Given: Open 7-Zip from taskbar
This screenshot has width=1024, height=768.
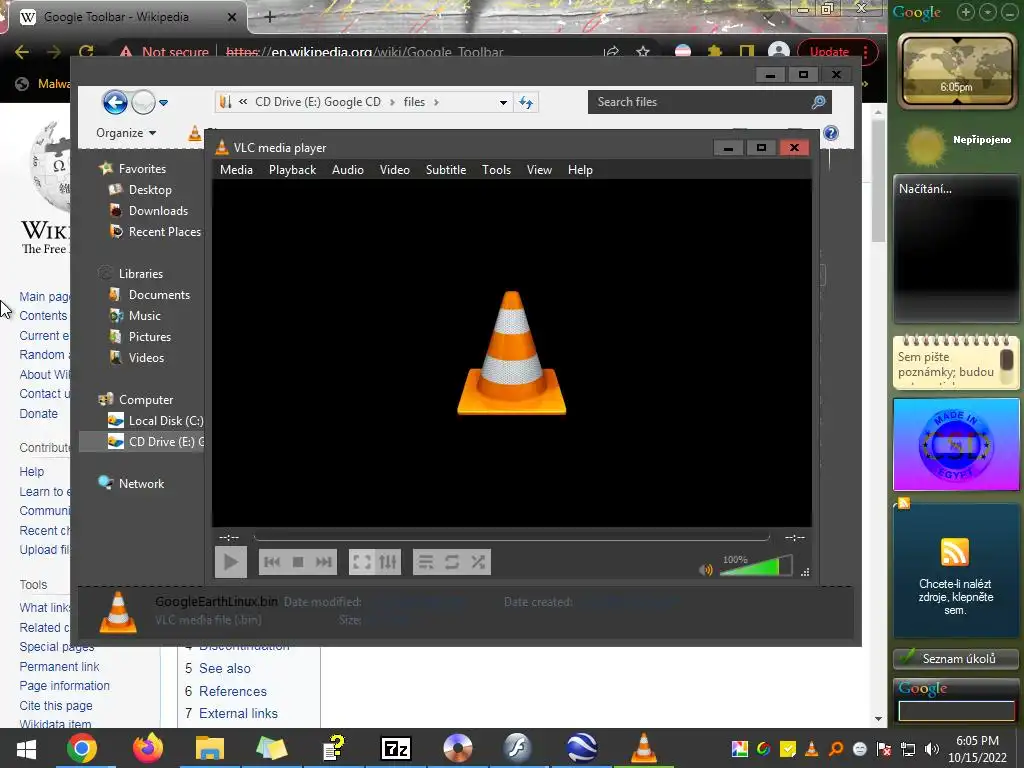Looking at the screenshot, I should (396, 748).
